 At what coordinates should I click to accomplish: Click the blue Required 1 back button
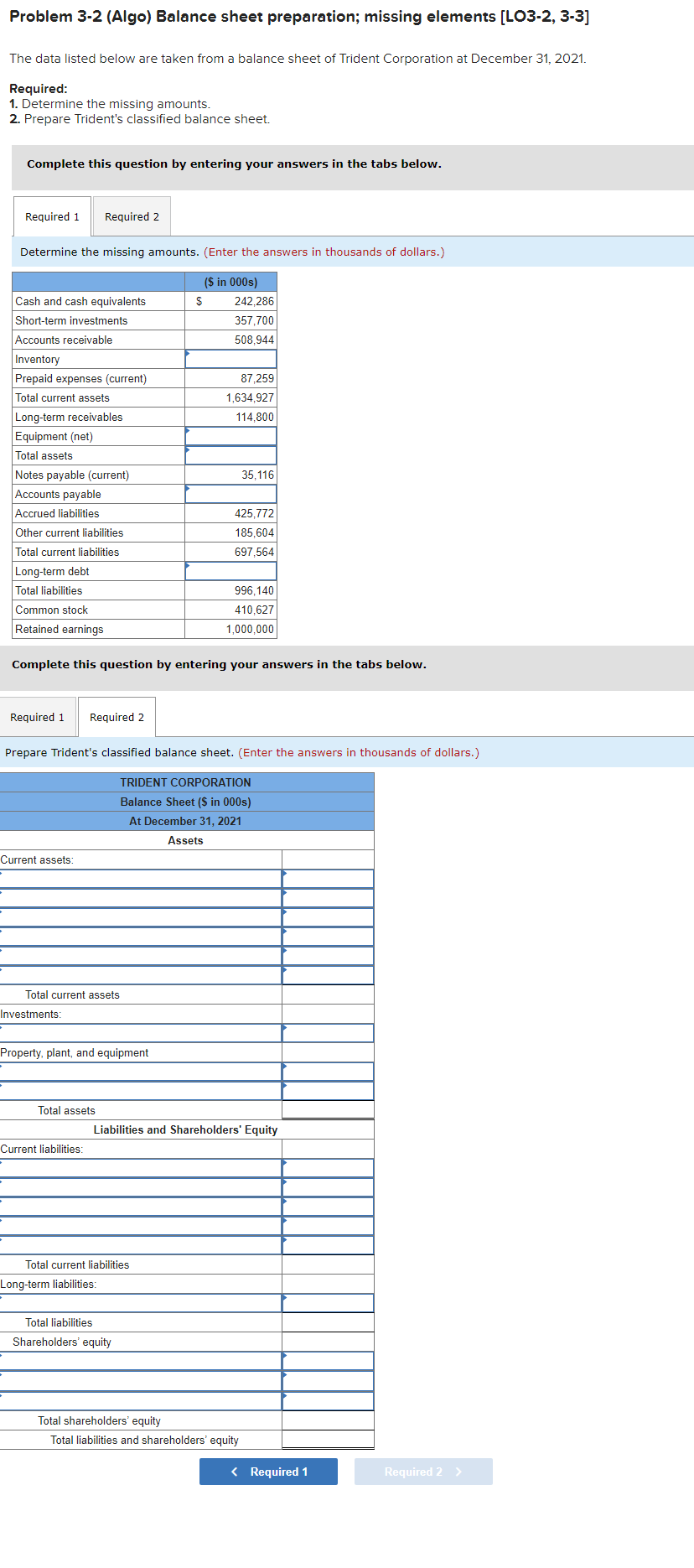268,1472
